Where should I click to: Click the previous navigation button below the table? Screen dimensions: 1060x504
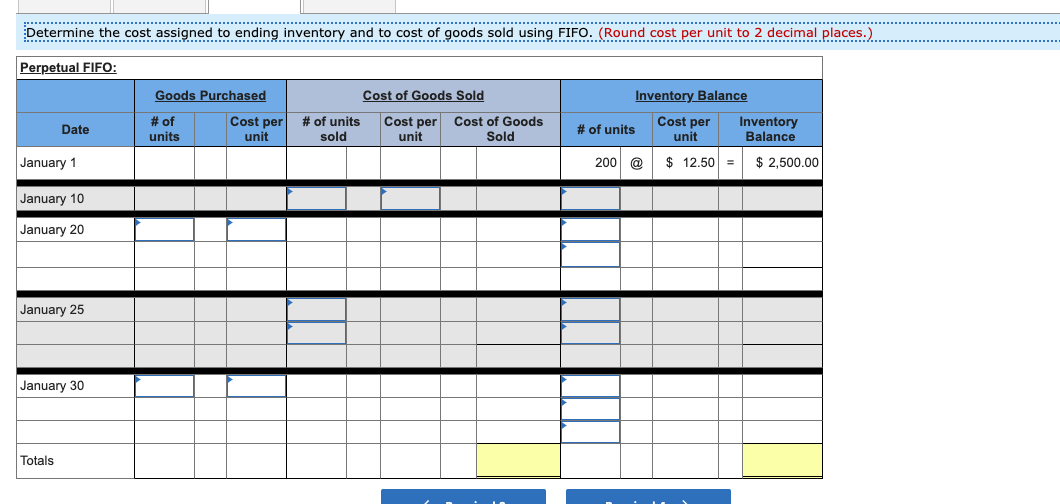tap(463, 497)
